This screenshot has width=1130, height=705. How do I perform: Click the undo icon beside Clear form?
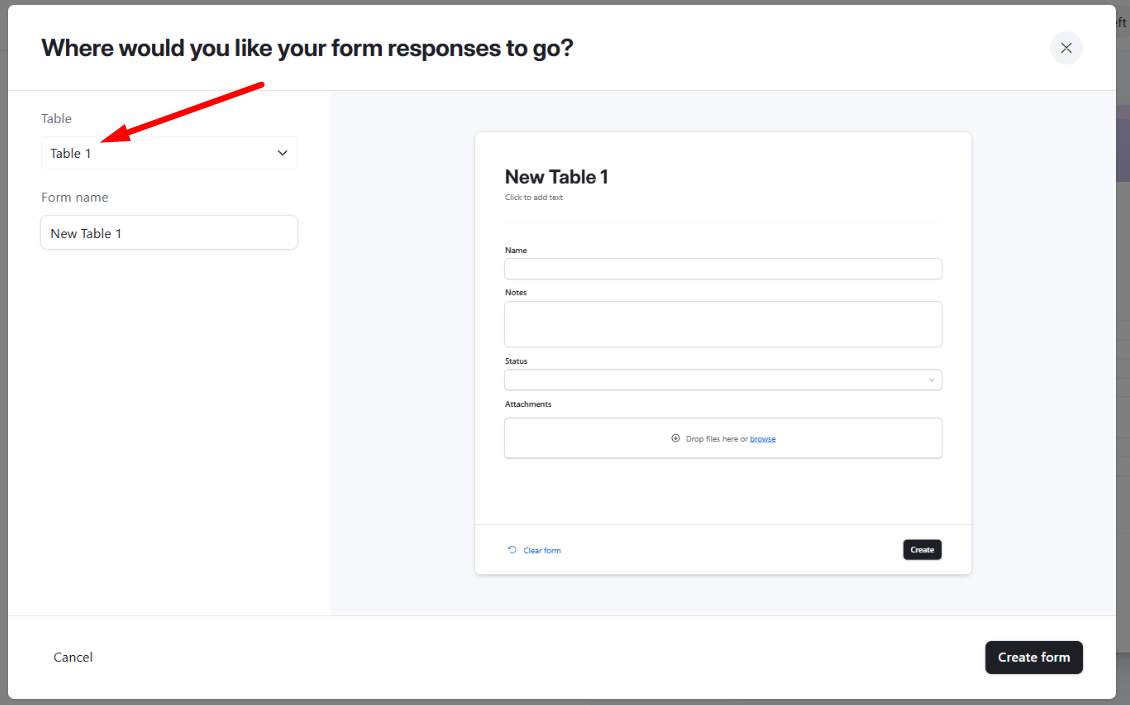513,549
